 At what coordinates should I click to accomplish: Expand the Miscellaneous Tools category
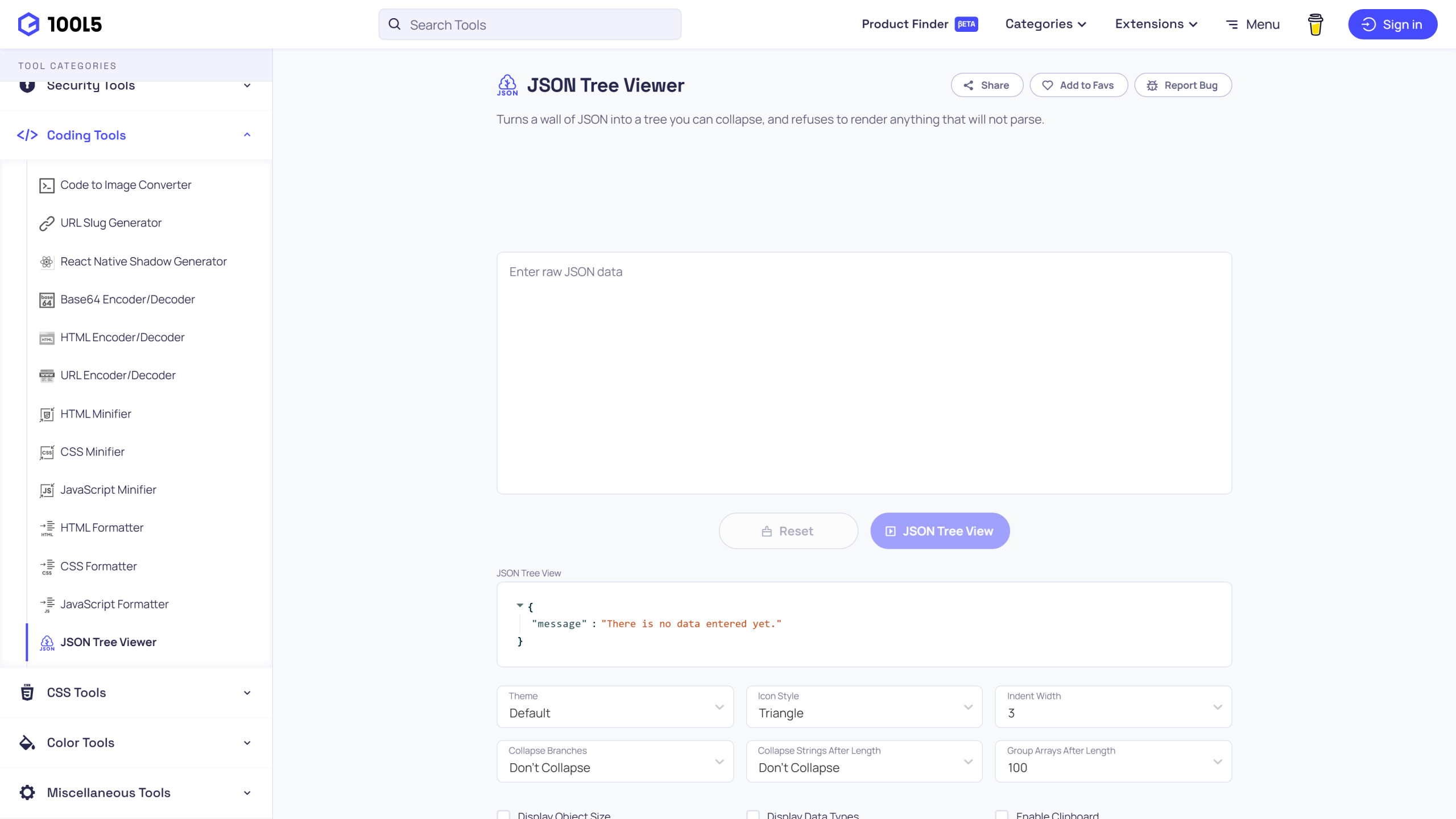point(136,793)
